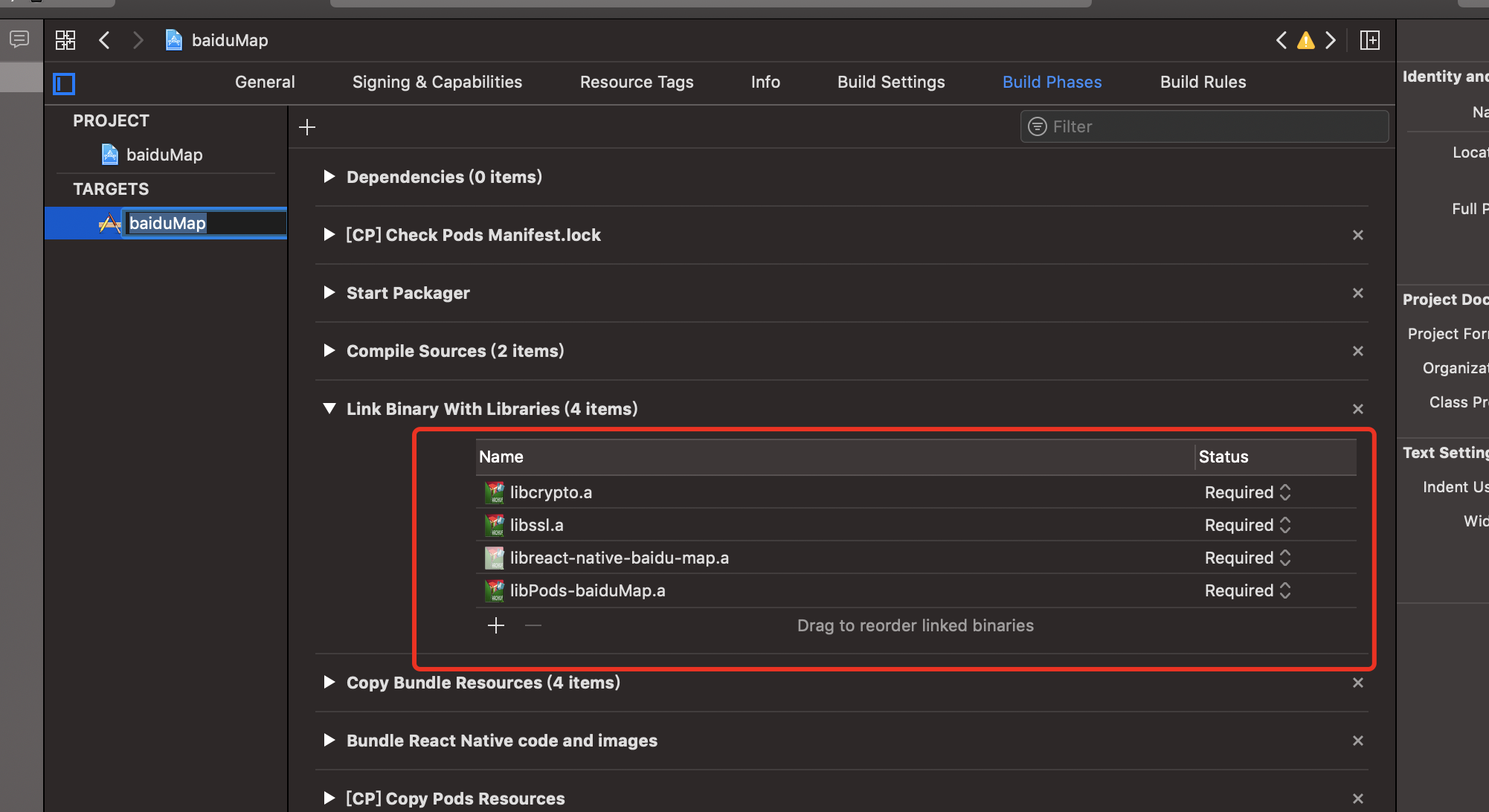Delete the Start Packager phase
Screen dimensions: 1489x812
1357,293
